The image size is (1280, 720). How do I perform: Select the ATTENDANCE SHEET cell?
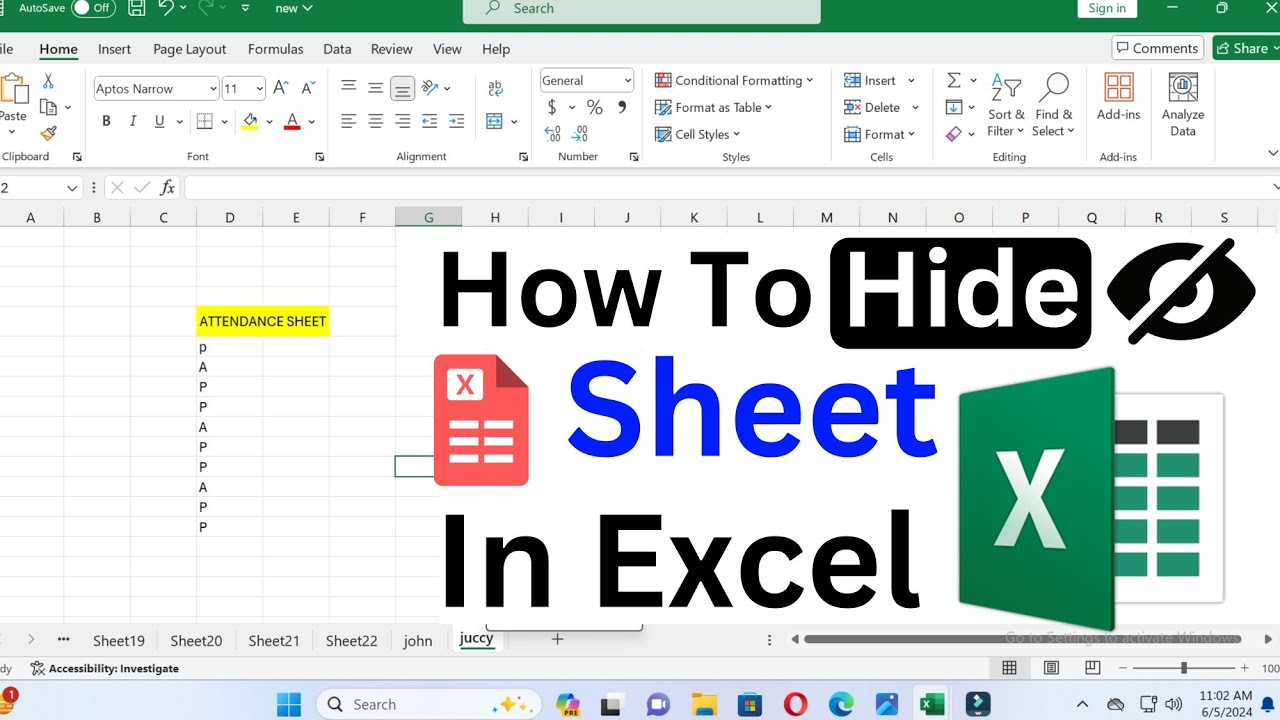pyautogui.click(x=263, y=321)
